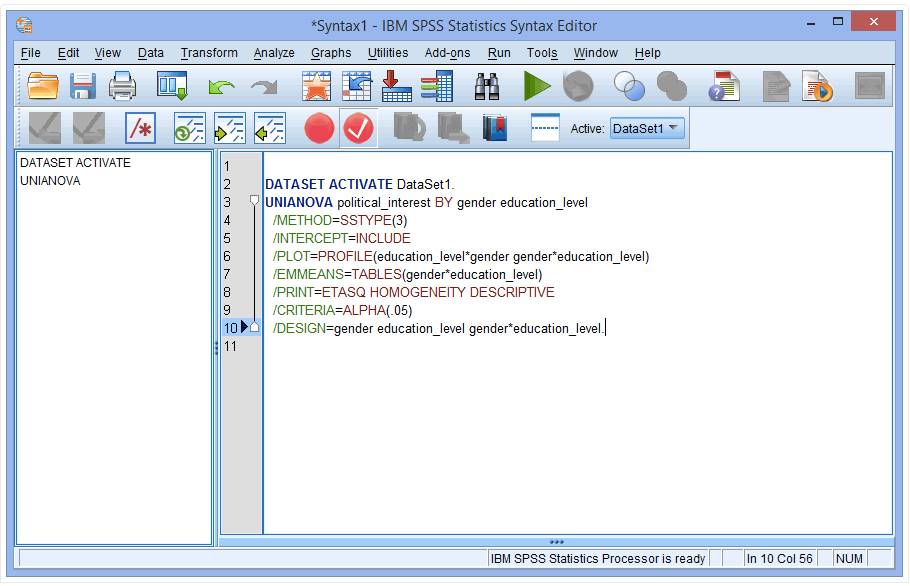Open the Variables icon in toolbar
Image resolution: width=910 pixels, height=586 pixels.
point(436,86)
